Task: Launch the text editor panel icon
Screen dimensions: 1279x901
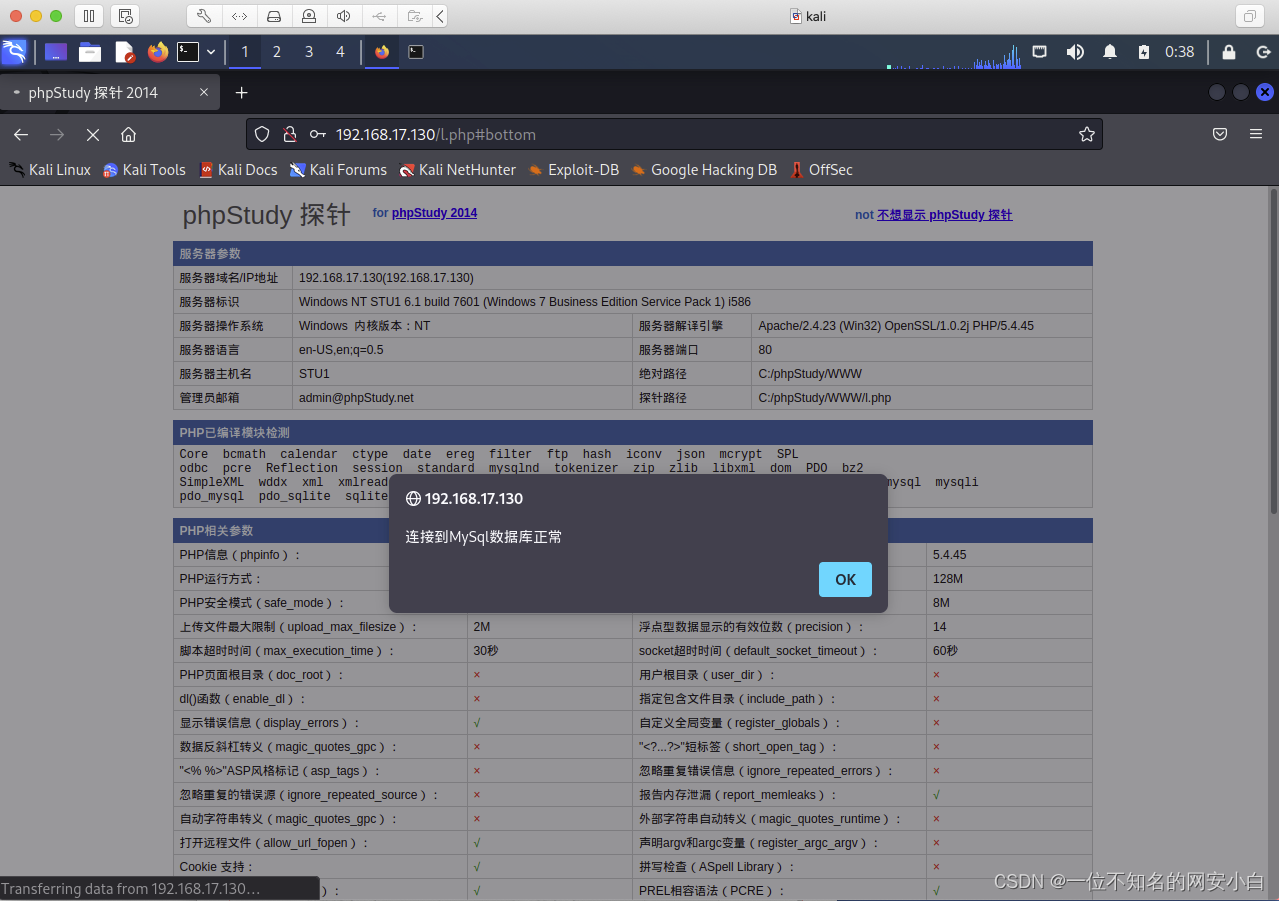Action: (x=124, y=52)
